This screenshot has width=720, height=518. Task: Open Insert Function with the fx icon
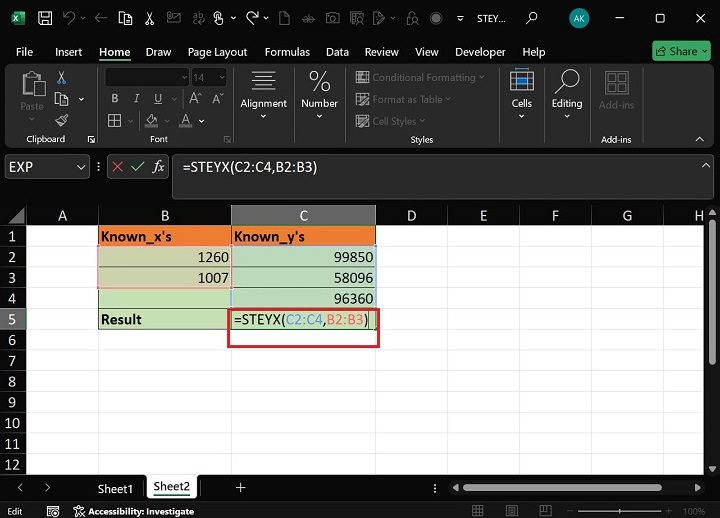158,167
